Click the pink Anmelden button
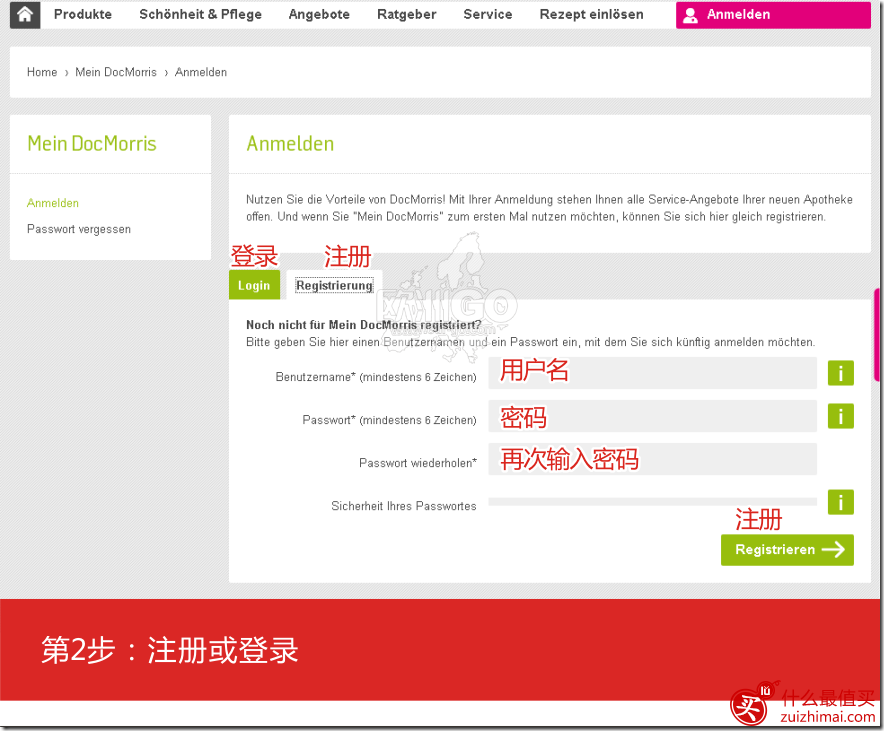 tap(773, 15)
